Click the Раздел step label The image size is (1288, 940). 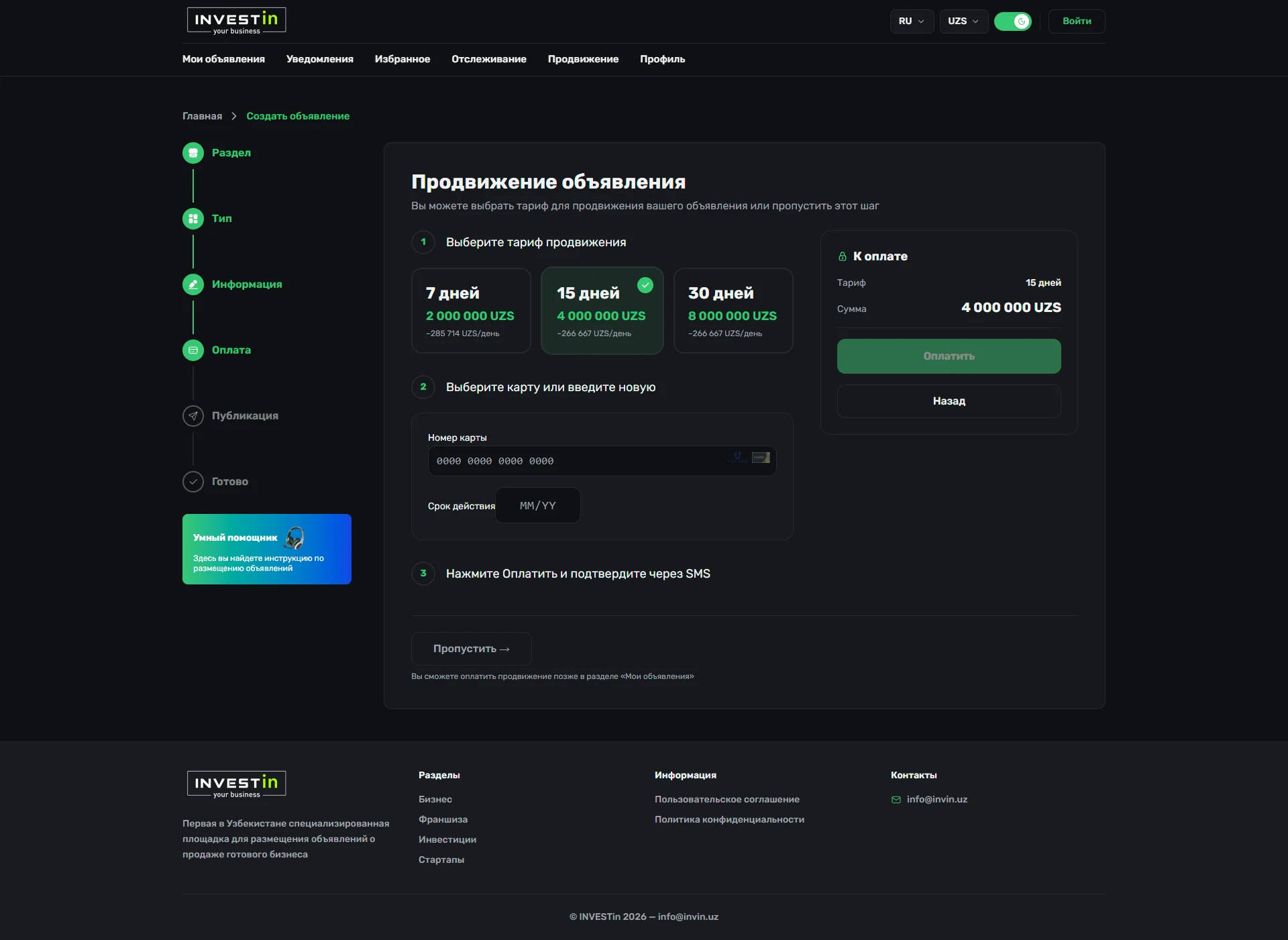coord(231,153)
